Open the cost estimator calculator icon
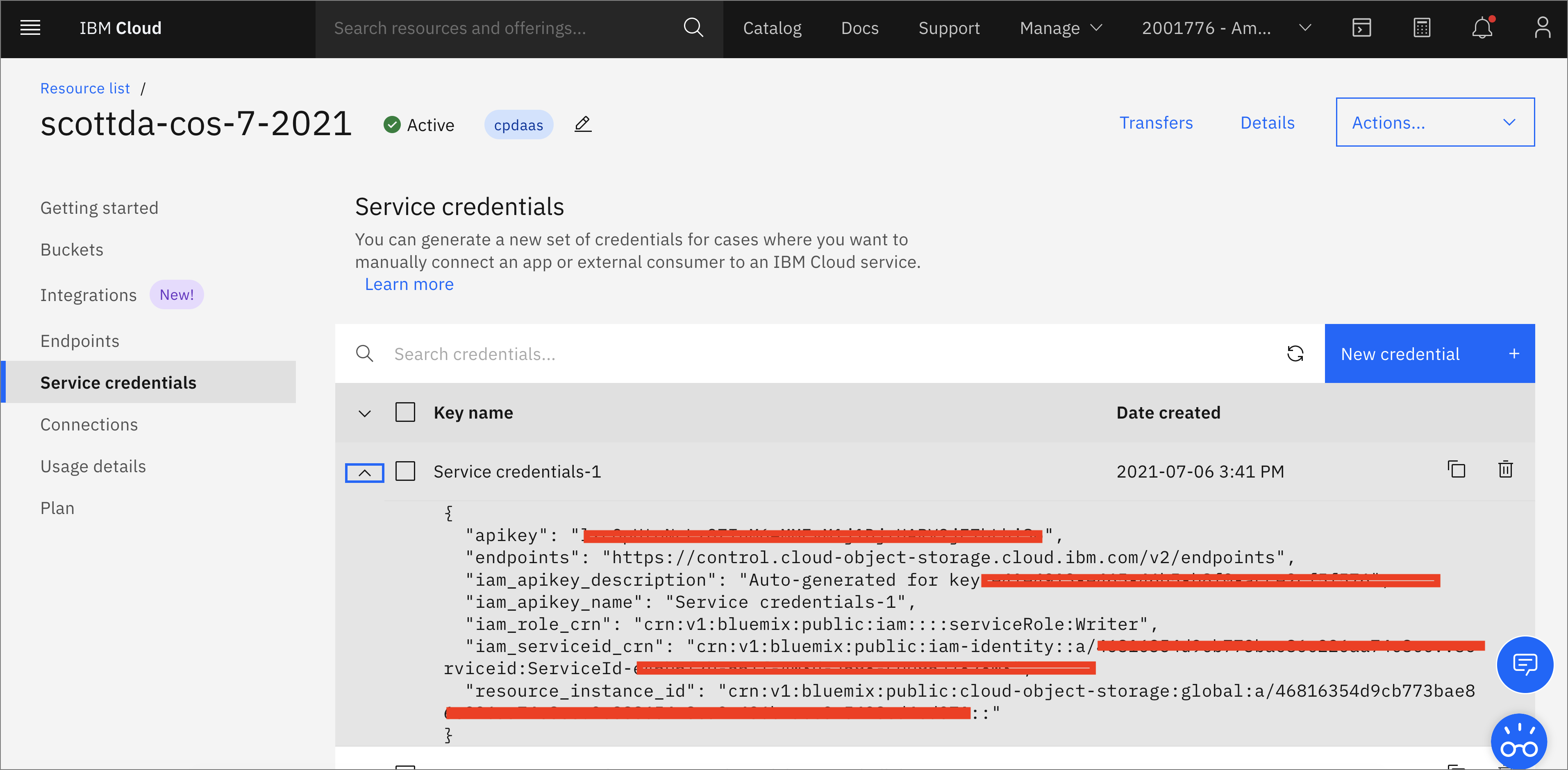Viewport: 1568px width, 770px height. (1421, 28)
